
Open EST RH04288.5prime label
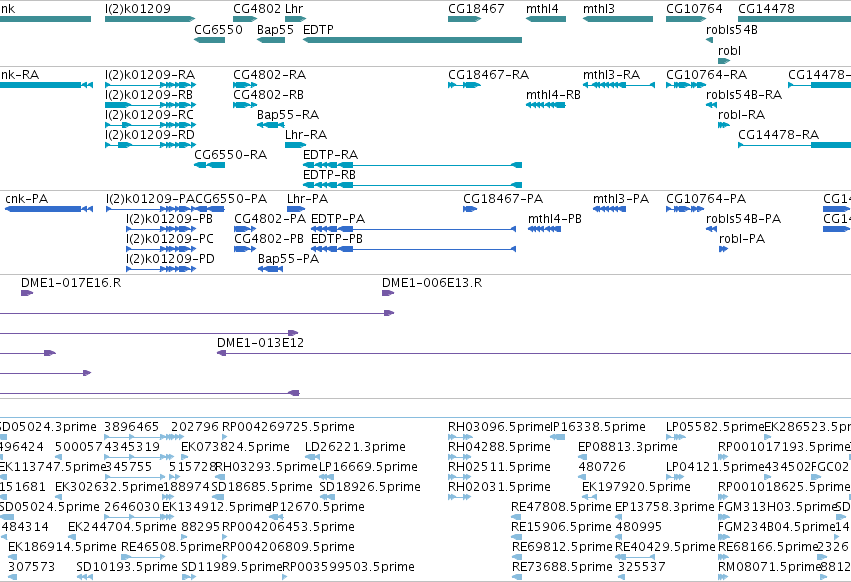pos(499,447)
